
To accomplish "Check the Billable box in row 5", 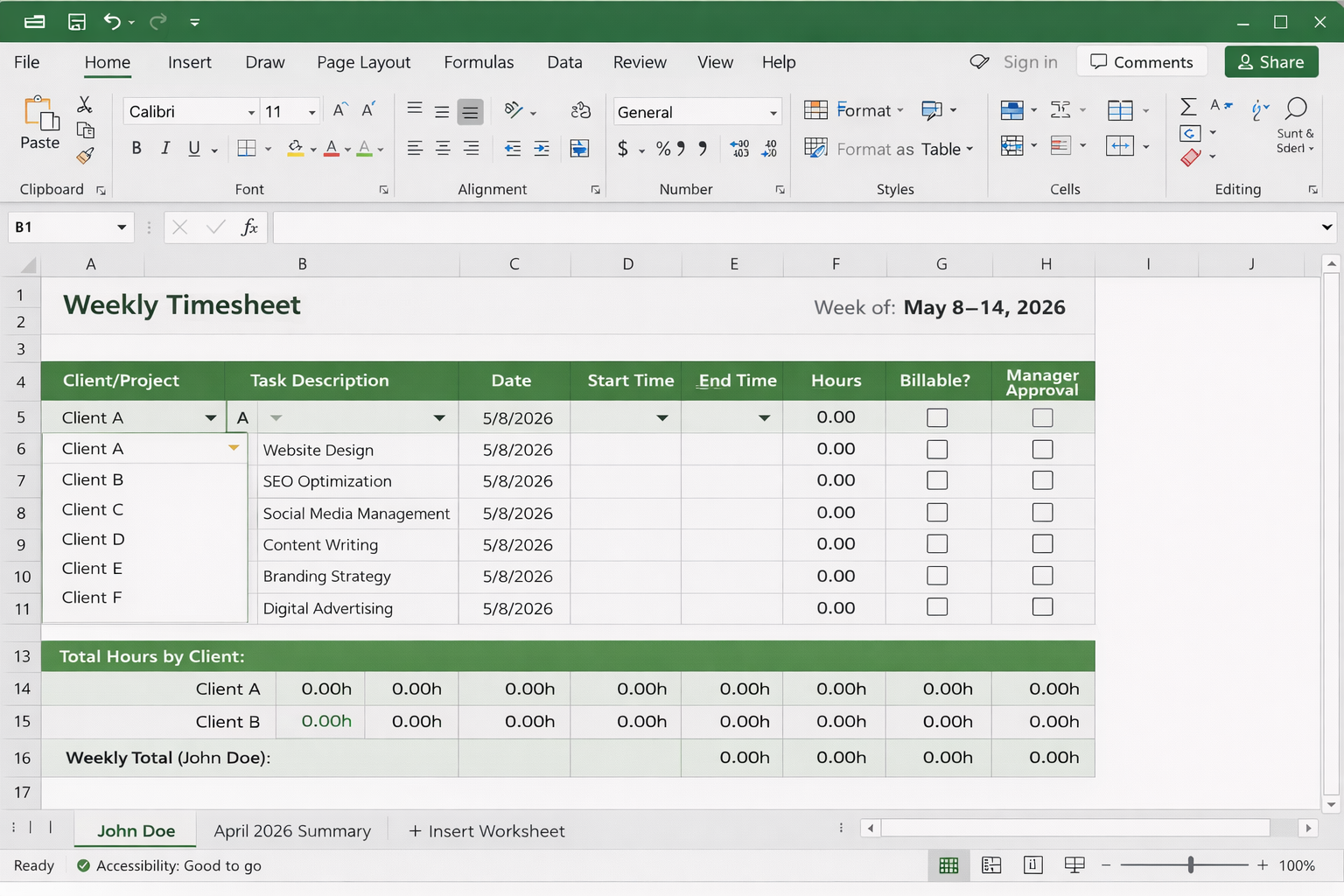I will point(937,418).
